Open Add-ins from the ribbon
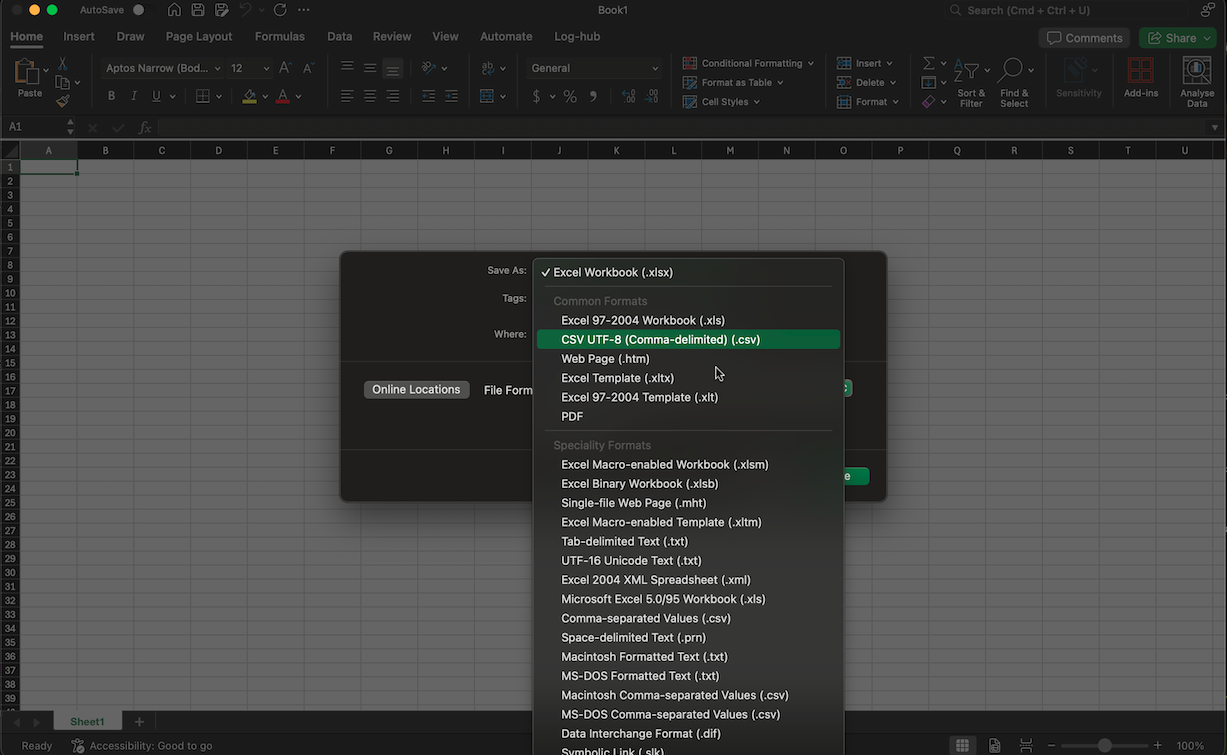The width and height of the screenshot is (1227, 755). pyautogui.click(x=1140, y=77)
